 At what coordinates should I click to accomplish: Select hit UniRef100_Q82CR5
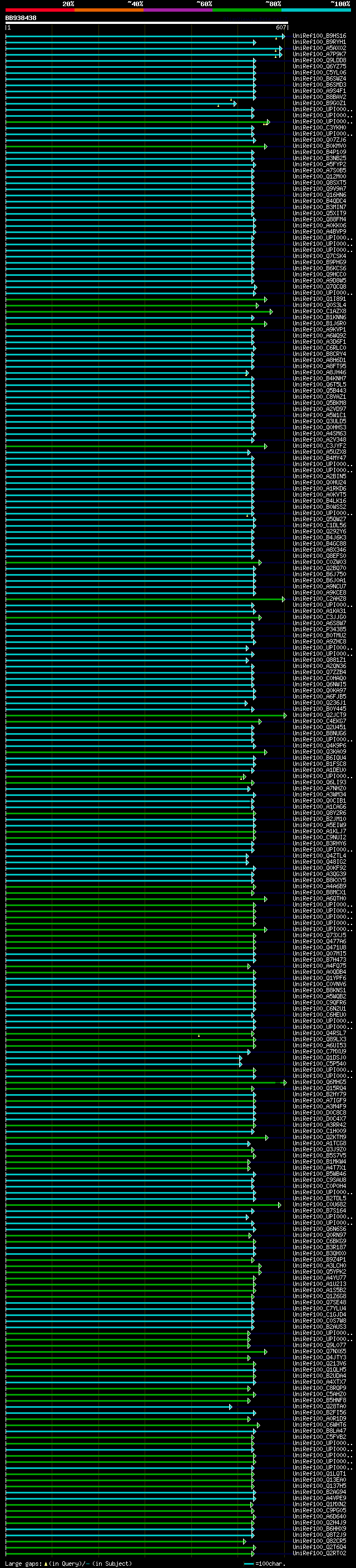(x=319, y=1541)
